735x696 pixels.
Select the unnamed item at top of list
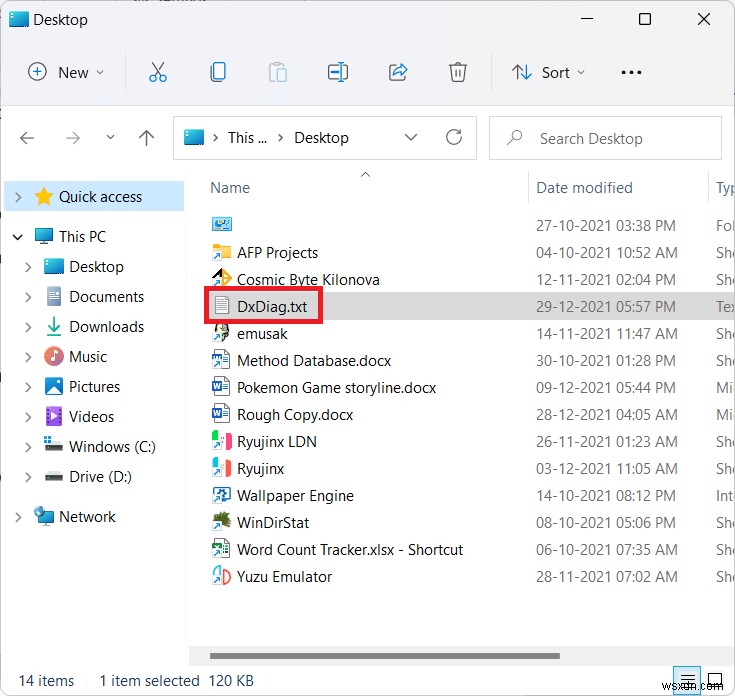coord(222,224)
